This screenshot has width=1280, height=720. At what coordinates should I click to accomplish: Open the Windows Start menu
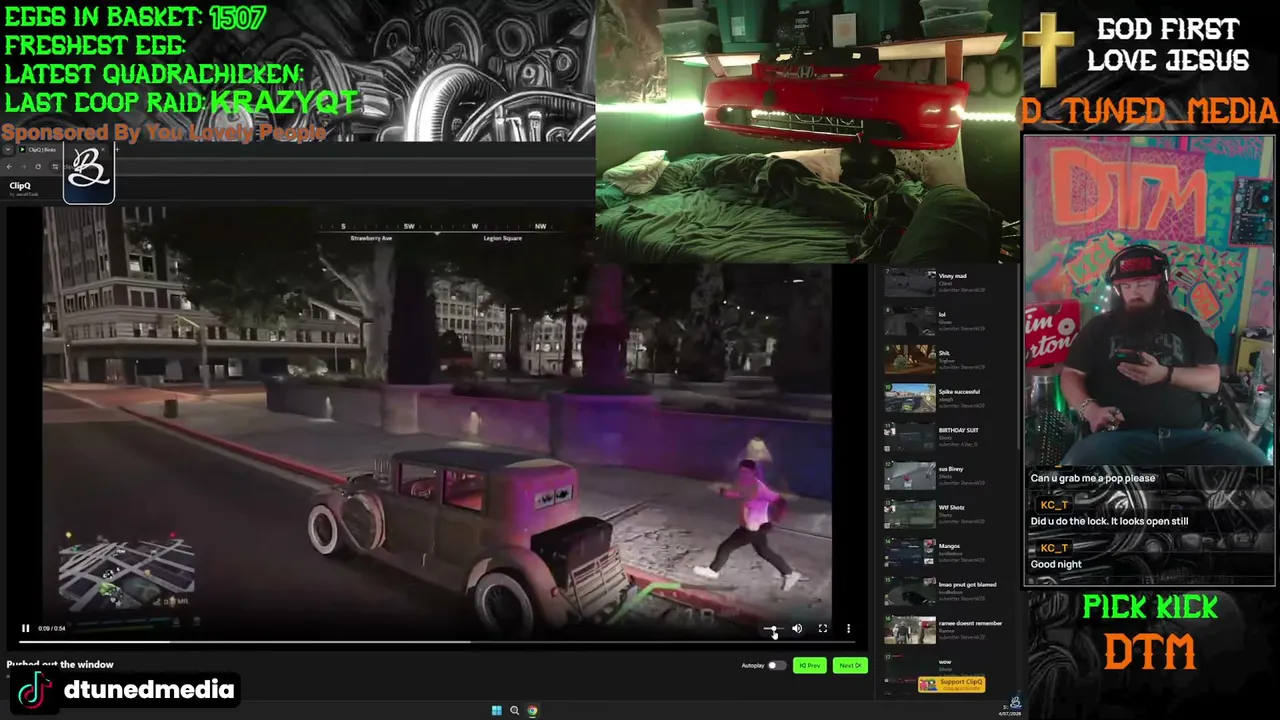[x=496, y=711]
